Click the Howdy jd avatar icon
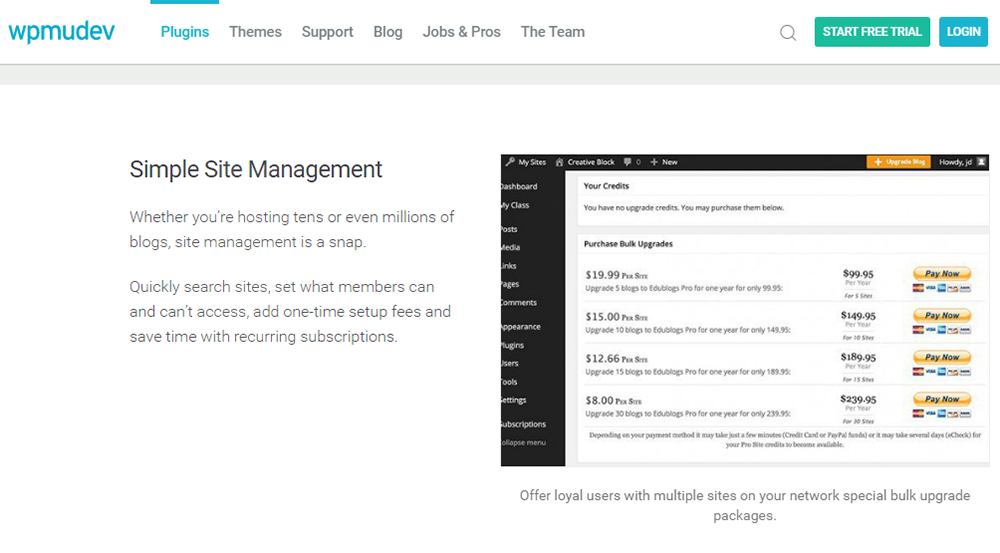Viewport: 1000px width, 553px height. 982,162
